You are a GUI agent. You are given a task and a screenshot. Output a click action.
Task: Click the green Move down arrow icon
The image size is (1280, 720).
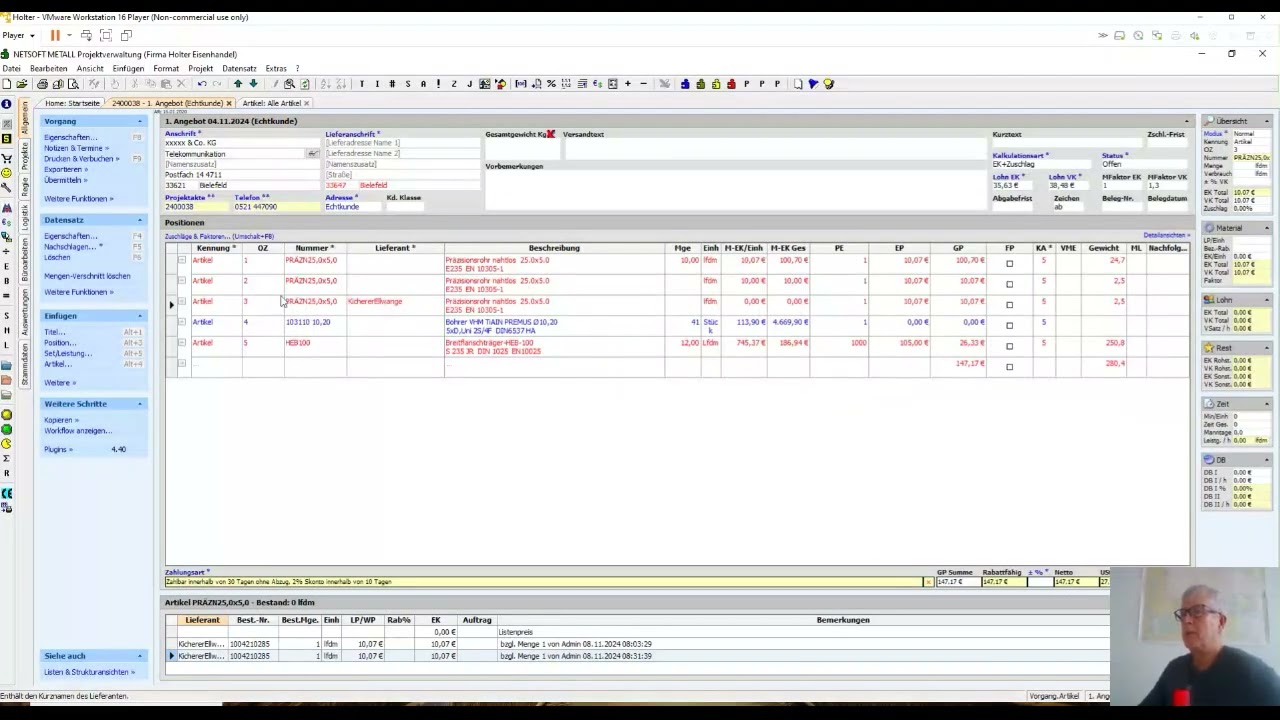253,84
